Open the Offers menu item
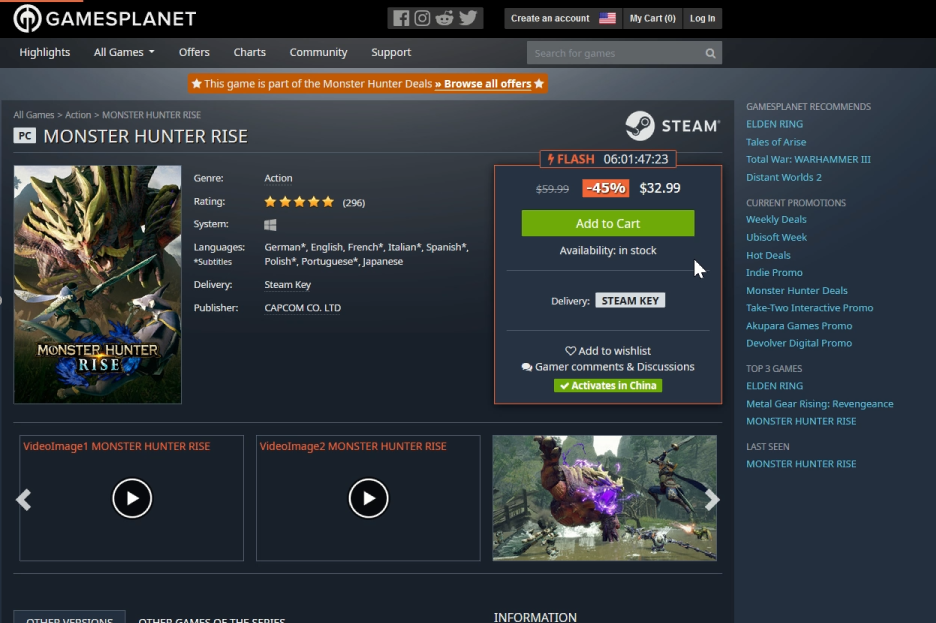 [194, 53]
